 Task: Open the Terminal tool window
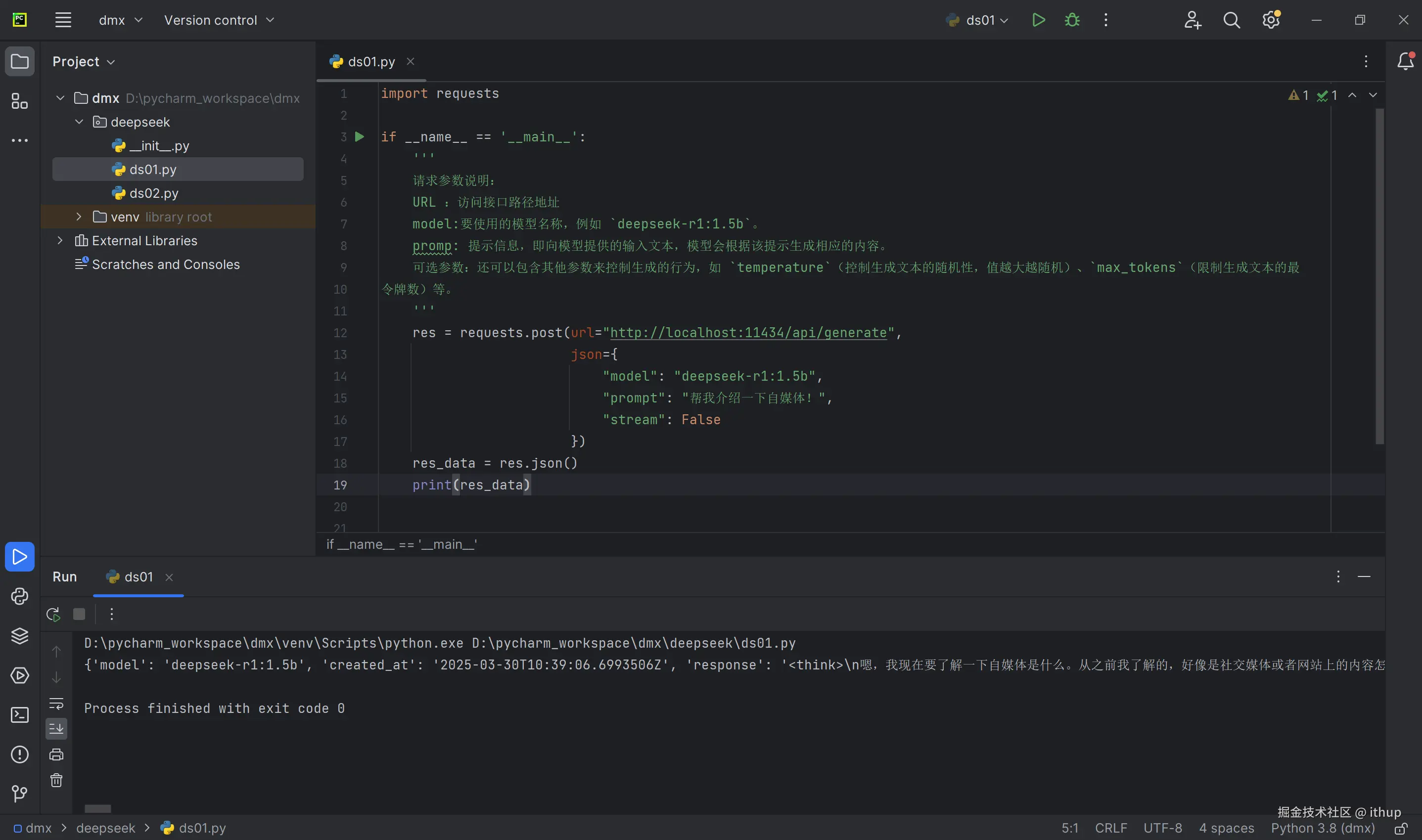pyautogui.click(x=20, y=715)
